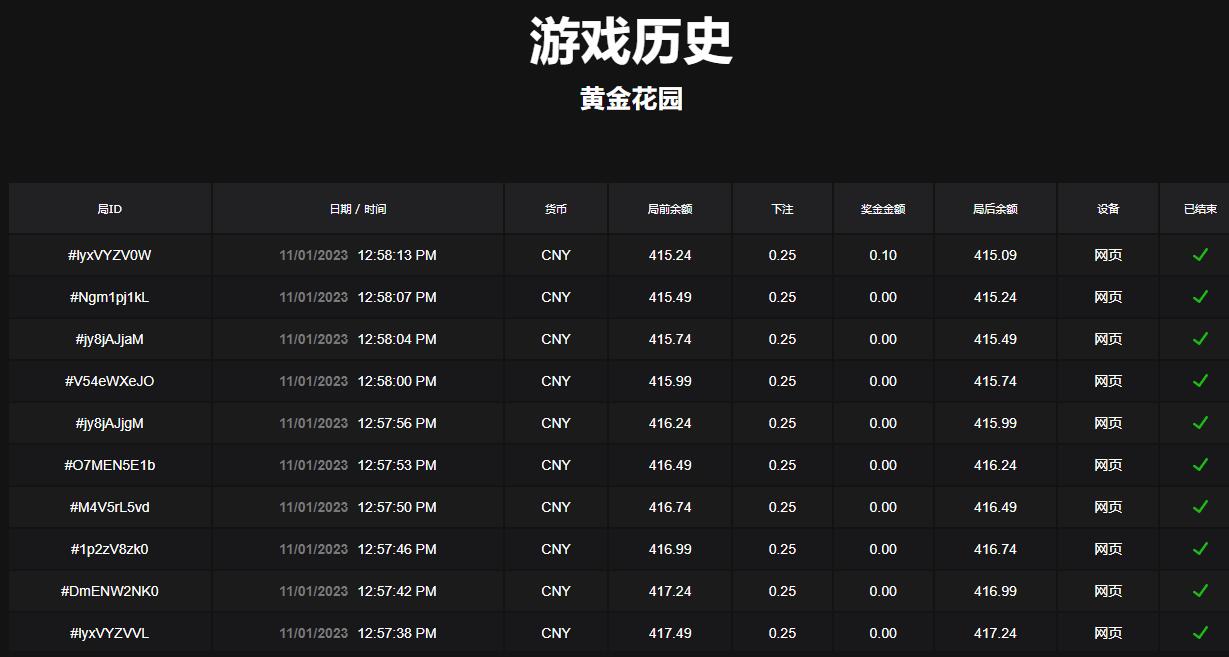Click the 局后余额 column header

(x=995, y=209)
